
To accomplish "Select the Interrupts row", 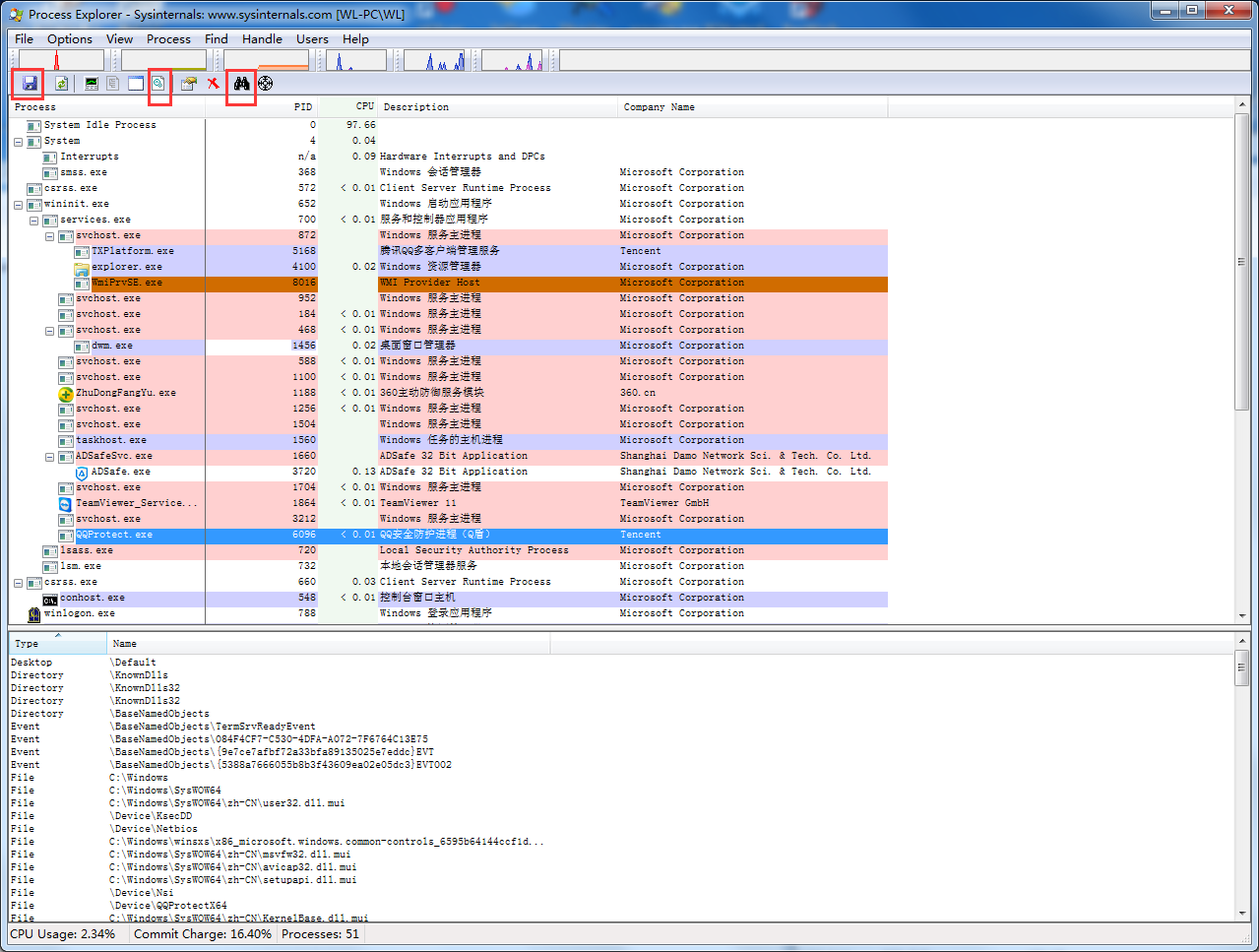I will (x=449, y=157).
